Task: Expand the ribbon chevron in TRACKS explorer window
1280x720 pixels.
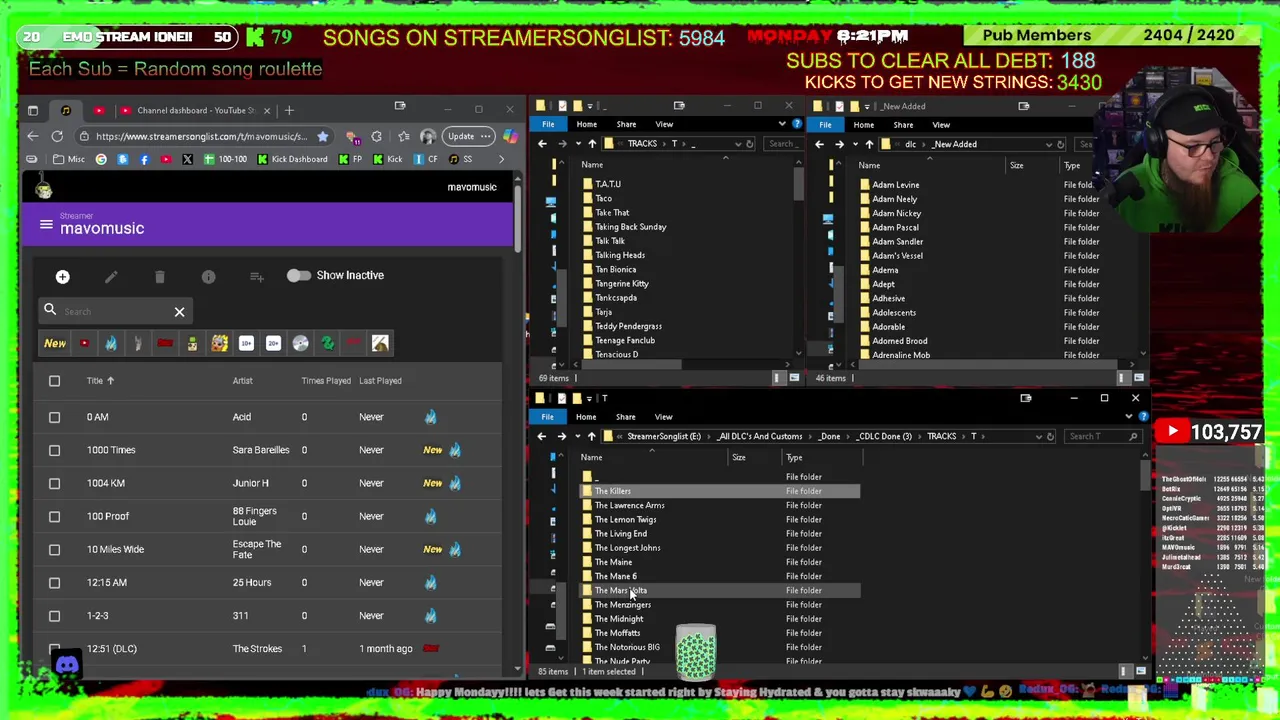Action: [x=782, y=125]
